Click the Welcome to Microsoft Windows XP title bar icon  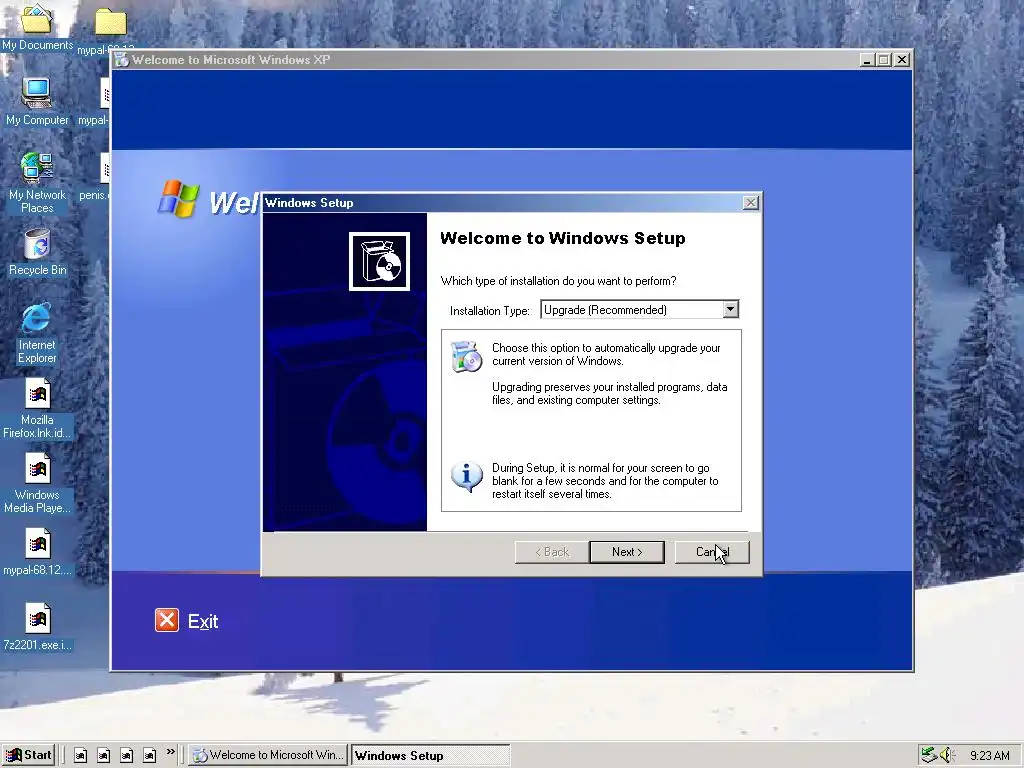click(x=121, y=59)
